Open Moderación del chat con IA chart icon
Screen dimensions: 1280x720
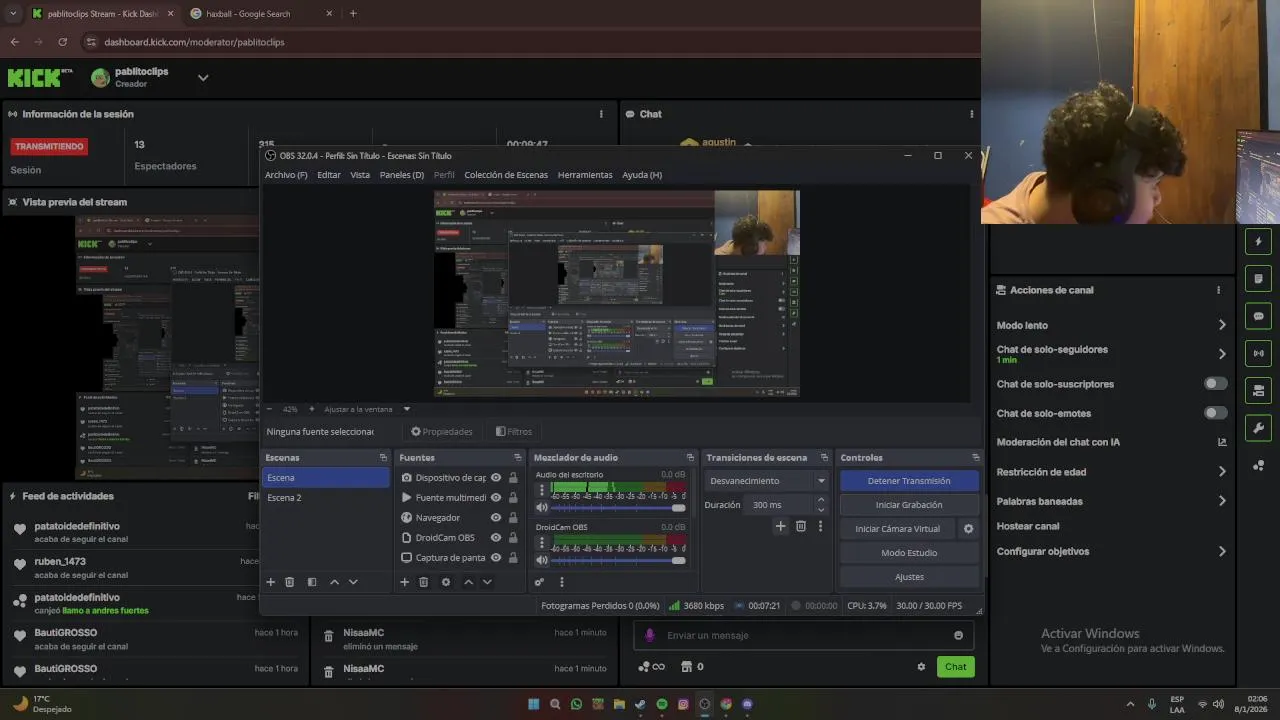(1222, 442)
